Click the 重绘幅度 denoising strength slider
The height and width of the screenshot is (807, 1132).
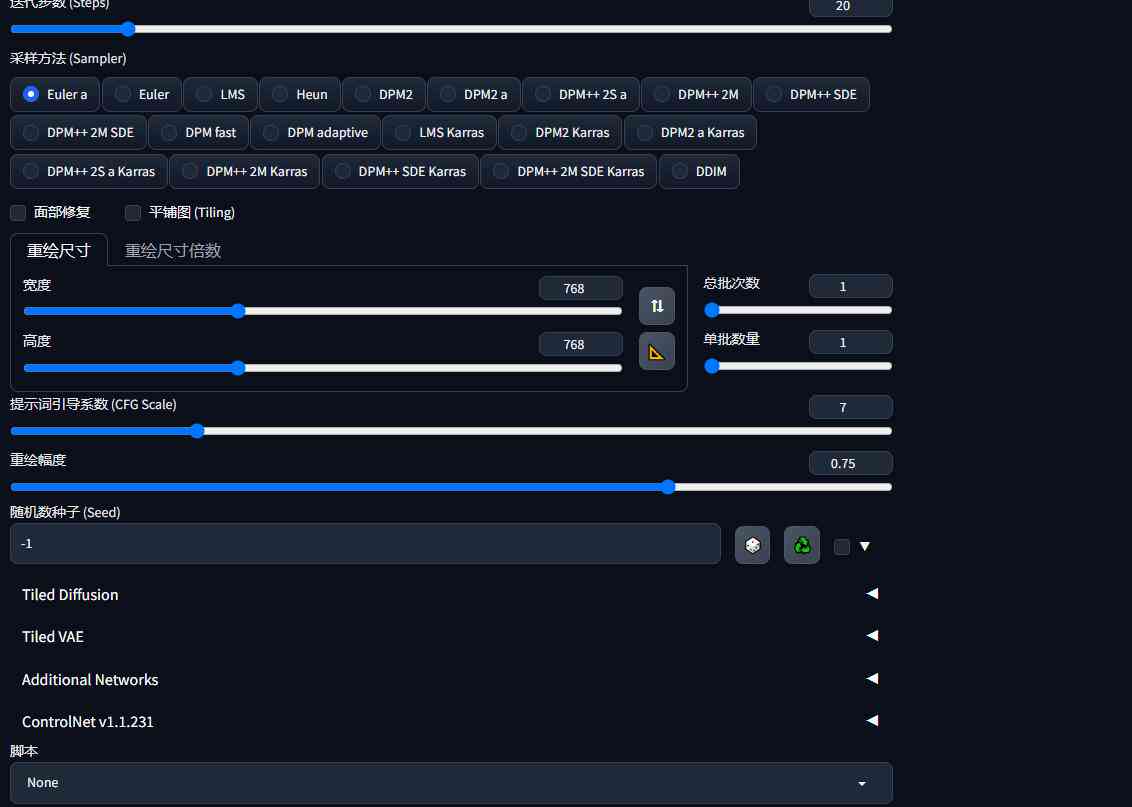point(451,487)
